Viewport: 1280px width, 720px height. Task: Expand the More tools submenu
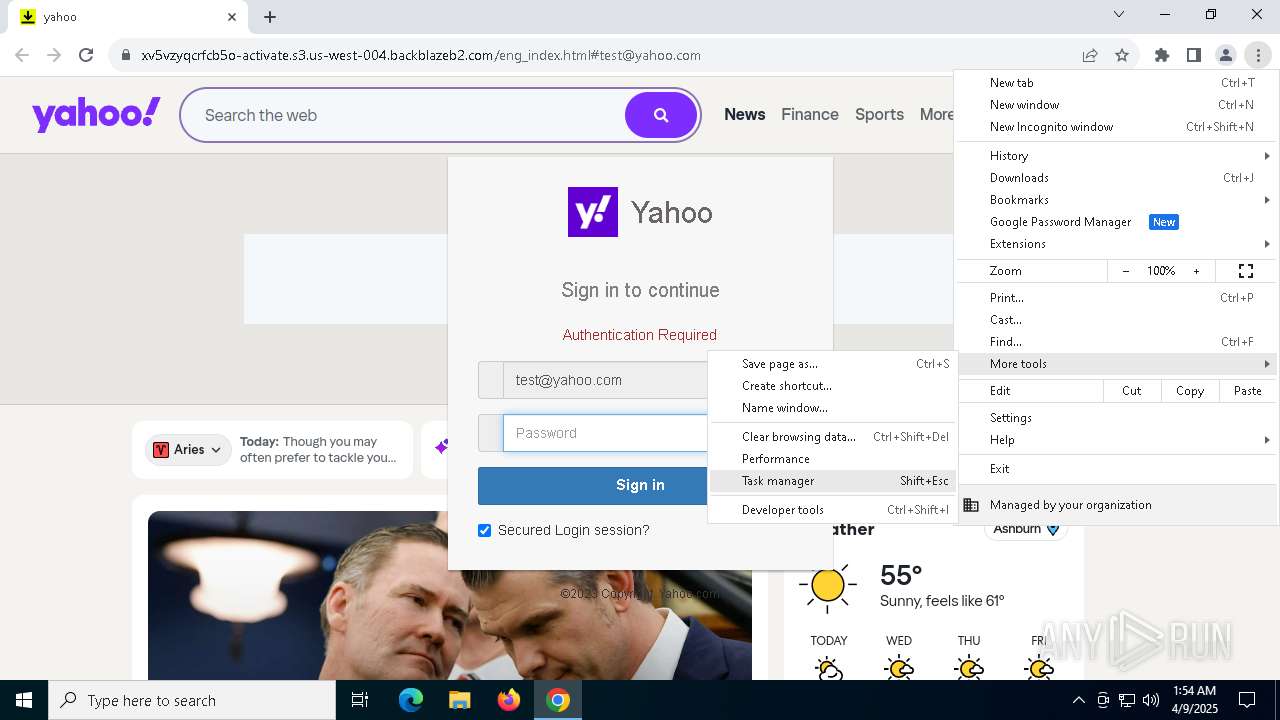click(x=1117, y=364)
